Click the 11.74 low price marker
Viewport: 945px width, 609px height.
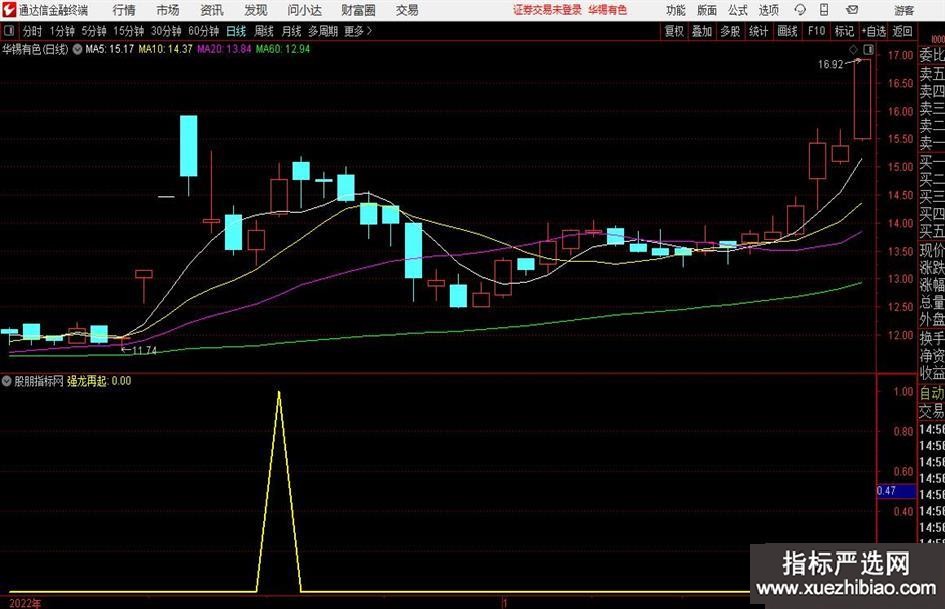144,350
